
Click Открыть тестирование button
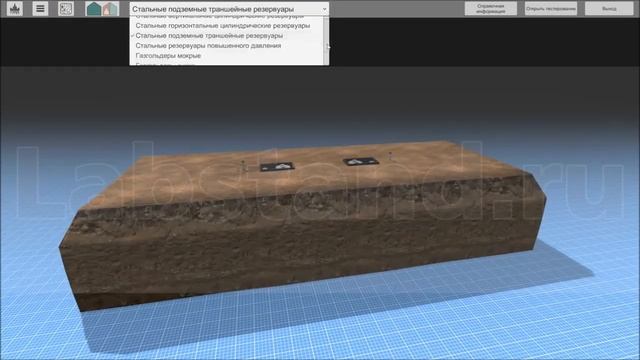pyautogui.click(x=551, y=9)
